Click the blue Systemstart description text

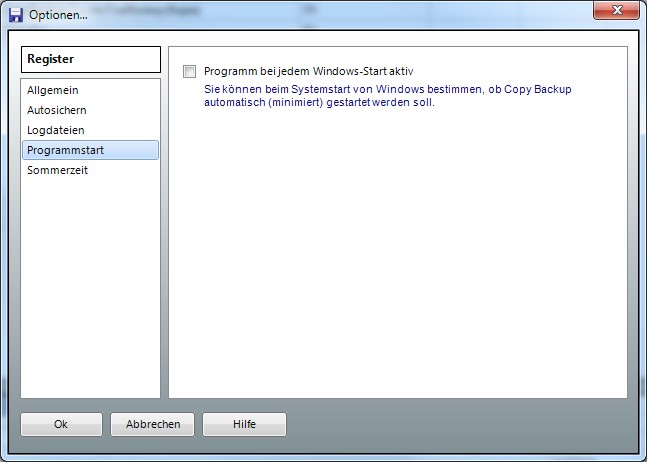pos(386,89)
